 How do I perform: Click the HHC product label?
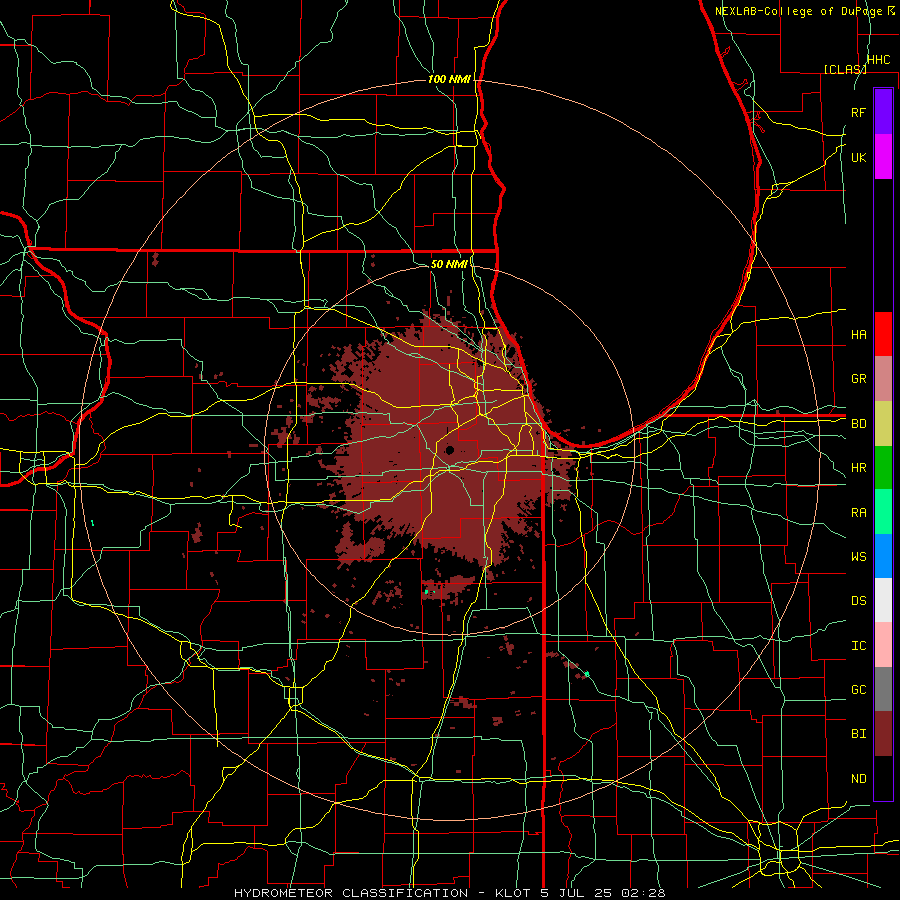pyautogui.click(x=879, y=60)
